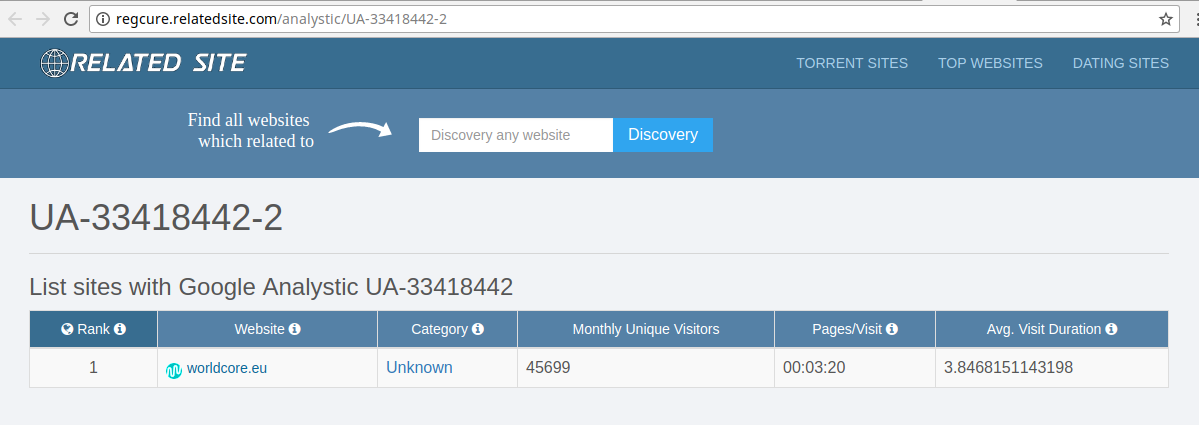Open the Unknown category link
Viewport: 1199px width, 425px height.
(419, 368)
